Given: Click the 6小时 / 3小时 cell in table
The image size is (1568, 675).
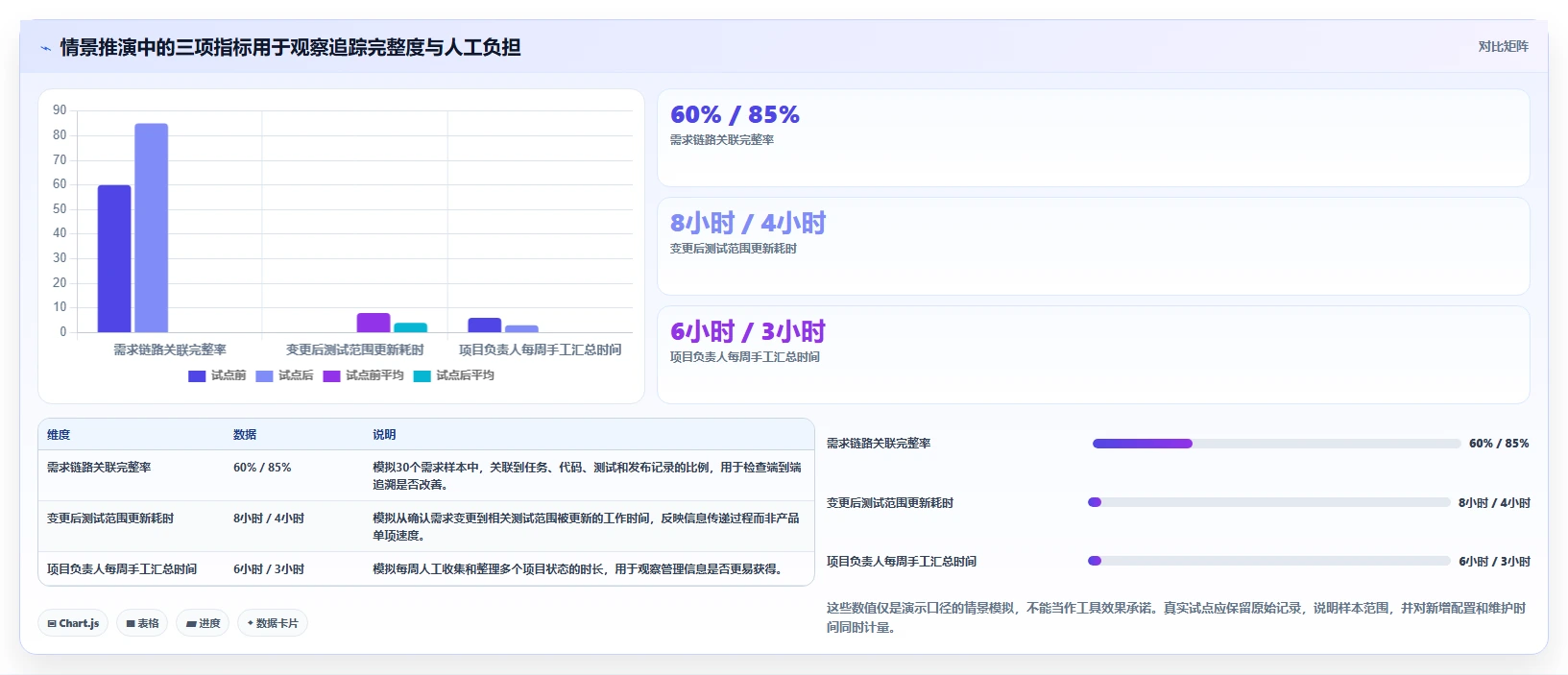Looking at the screenshot, I should (x=269, y=569).
